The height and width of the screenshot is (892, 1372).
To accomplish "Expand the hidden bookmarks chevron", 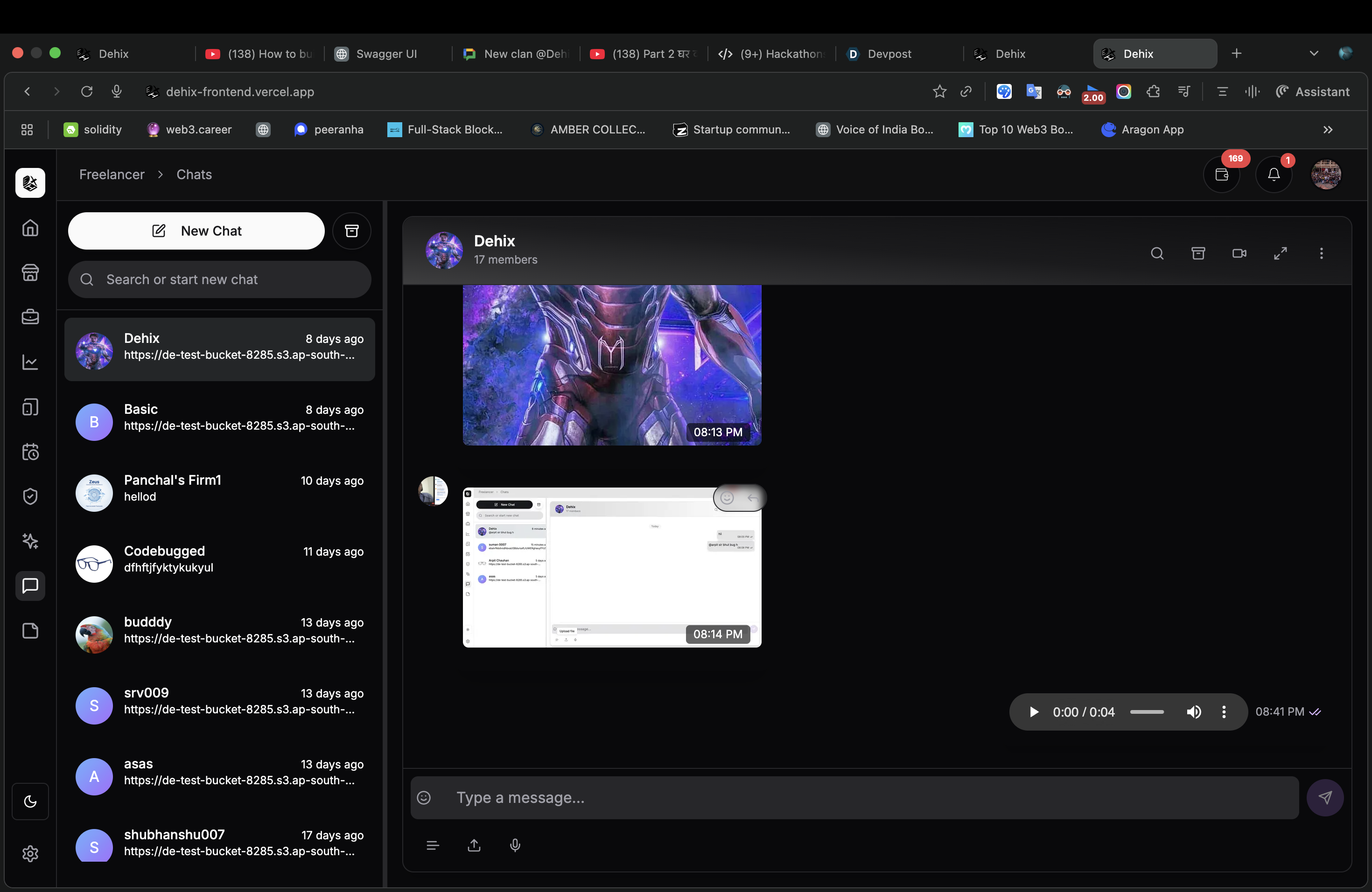I will point(1328,130).
